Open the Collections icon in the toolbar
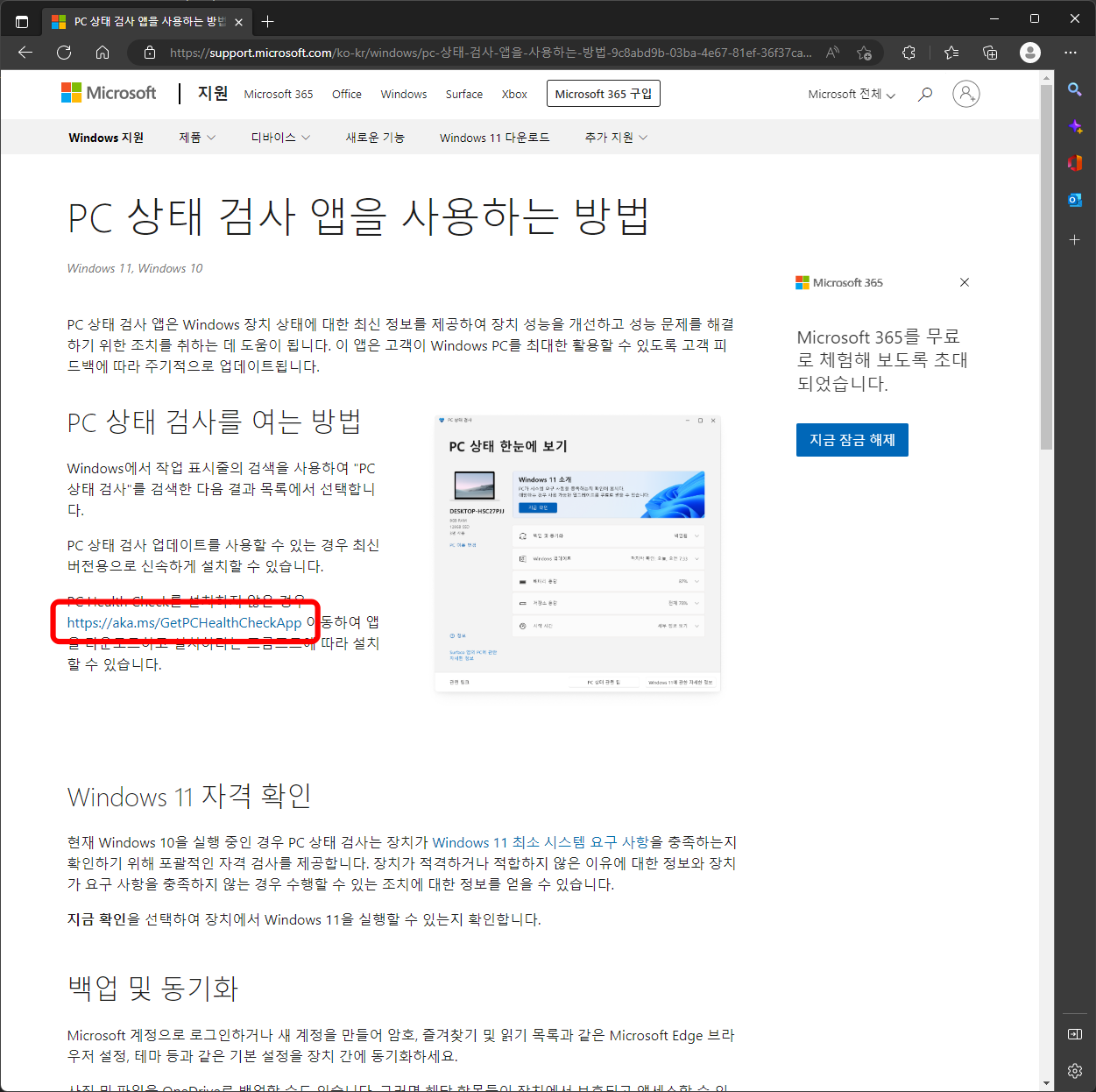The image size is (1096, 1092). [989, 53]
